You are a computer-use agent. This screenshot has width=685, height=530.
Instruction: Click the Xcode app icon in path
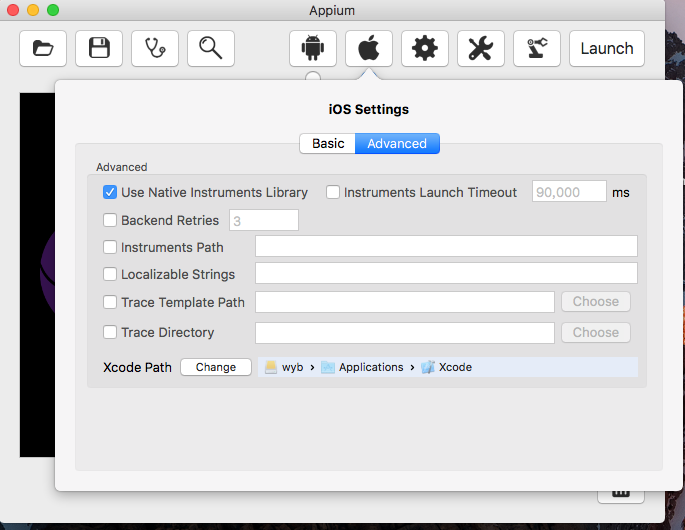(428, 367)
